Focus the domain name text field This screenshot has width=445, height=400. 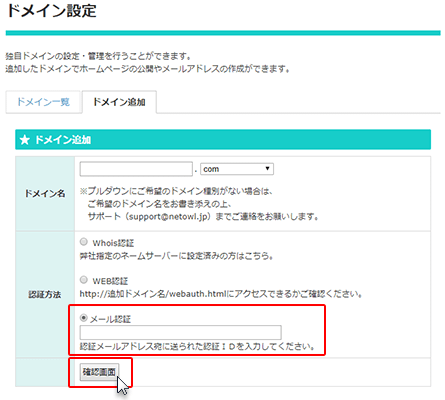[136, 169]
